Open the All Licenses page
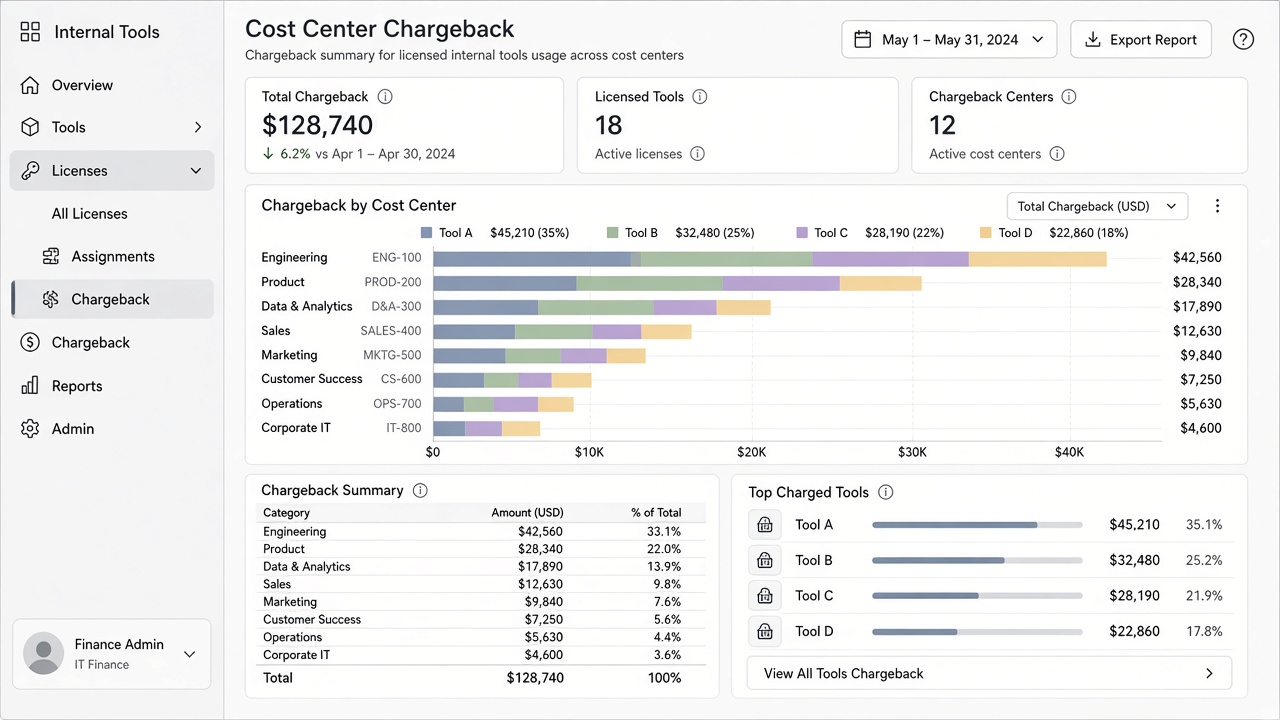Viewport: 1280px width, 720px height. point(90,214)
